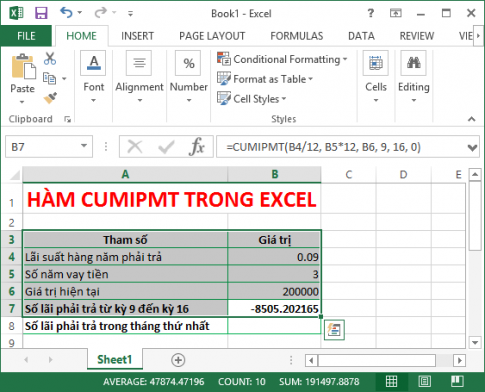Open Ribbon Display Options icon
This screenshot has height=392, width=485.
point(396,13)
